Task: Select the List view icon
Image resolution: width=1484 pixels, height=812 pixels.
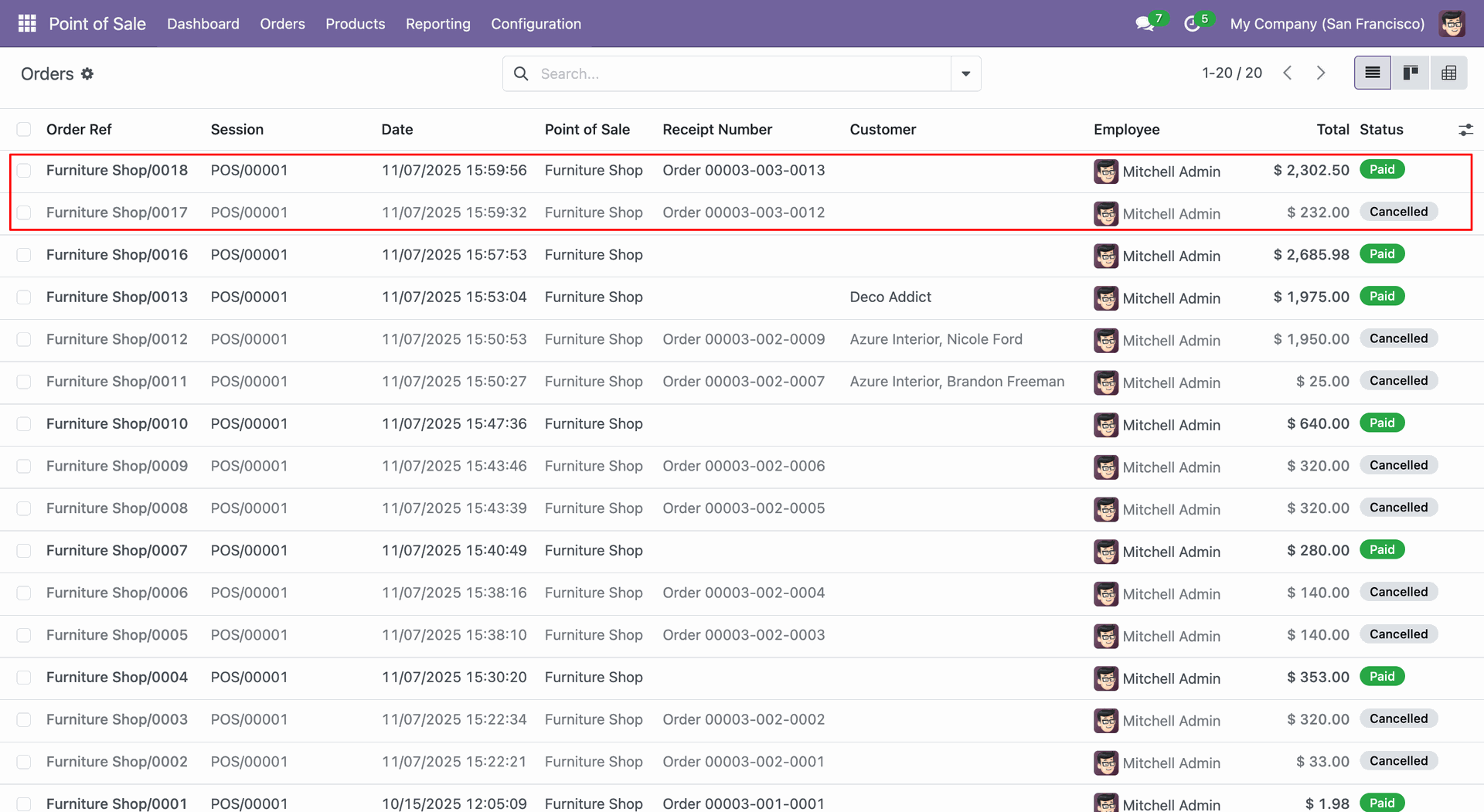Action: tap(1372, 73)
